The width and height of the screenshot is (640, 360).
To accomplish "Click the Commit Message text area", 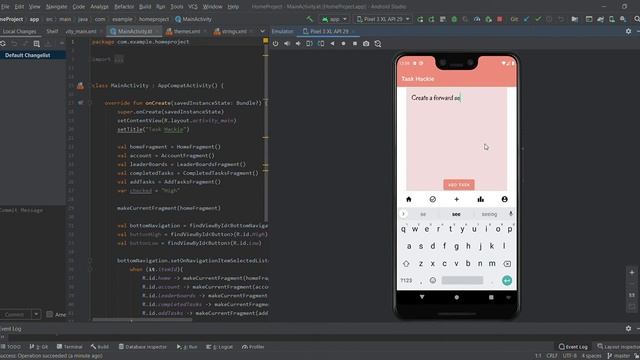I will (x=33, y=257).
